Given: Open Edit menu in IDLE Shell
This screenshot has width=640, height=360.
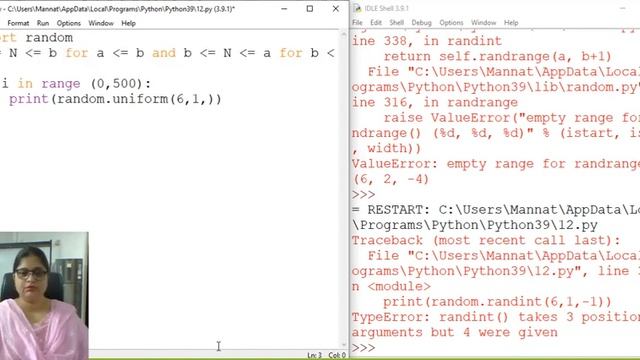Looking at the screenshot, I should (376, 22).
